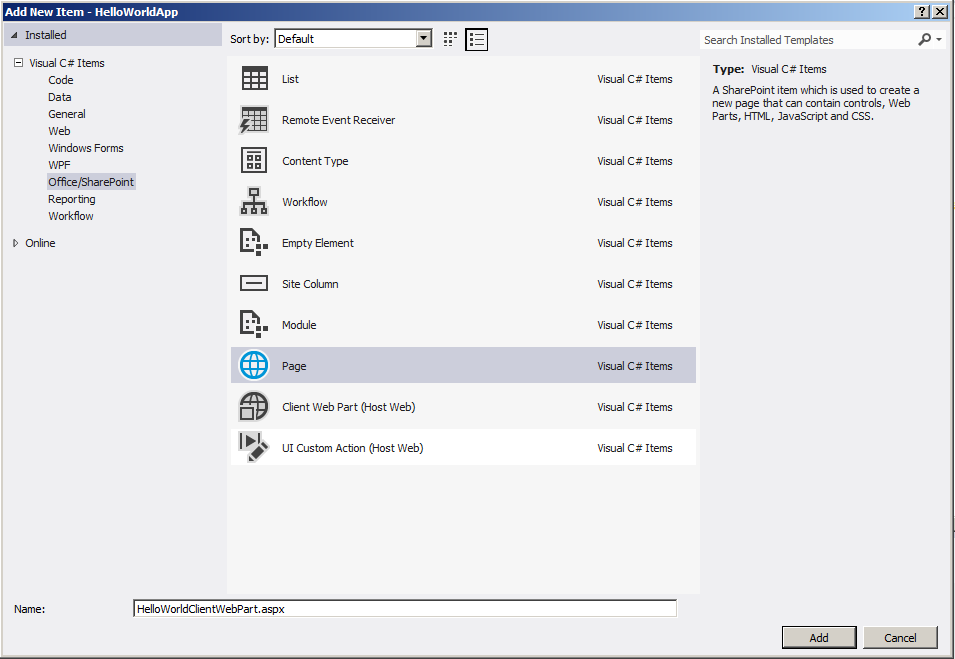Click Visual C# Items in Page row
The image size is (955, 659).
pyautogui.click(x=635, y=366)
